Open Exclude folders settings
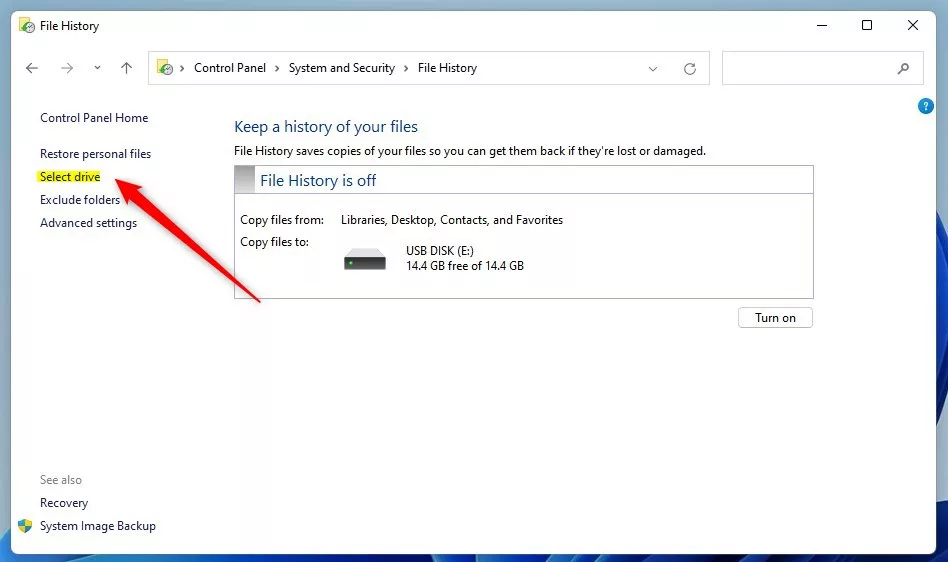 [x=80, y=199]
